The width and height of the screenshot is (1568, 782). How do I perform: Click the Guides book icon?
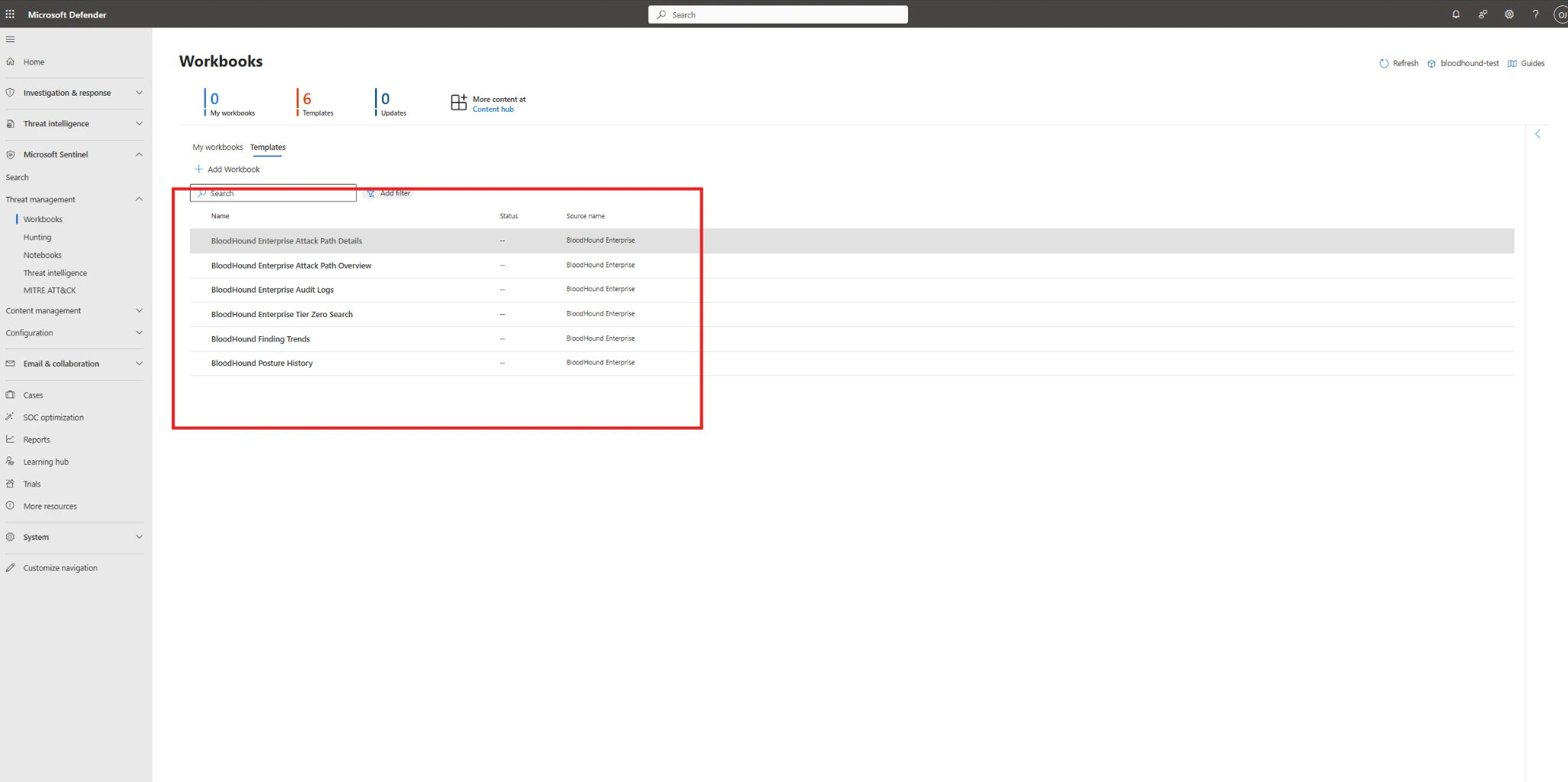pos(1512,64)
